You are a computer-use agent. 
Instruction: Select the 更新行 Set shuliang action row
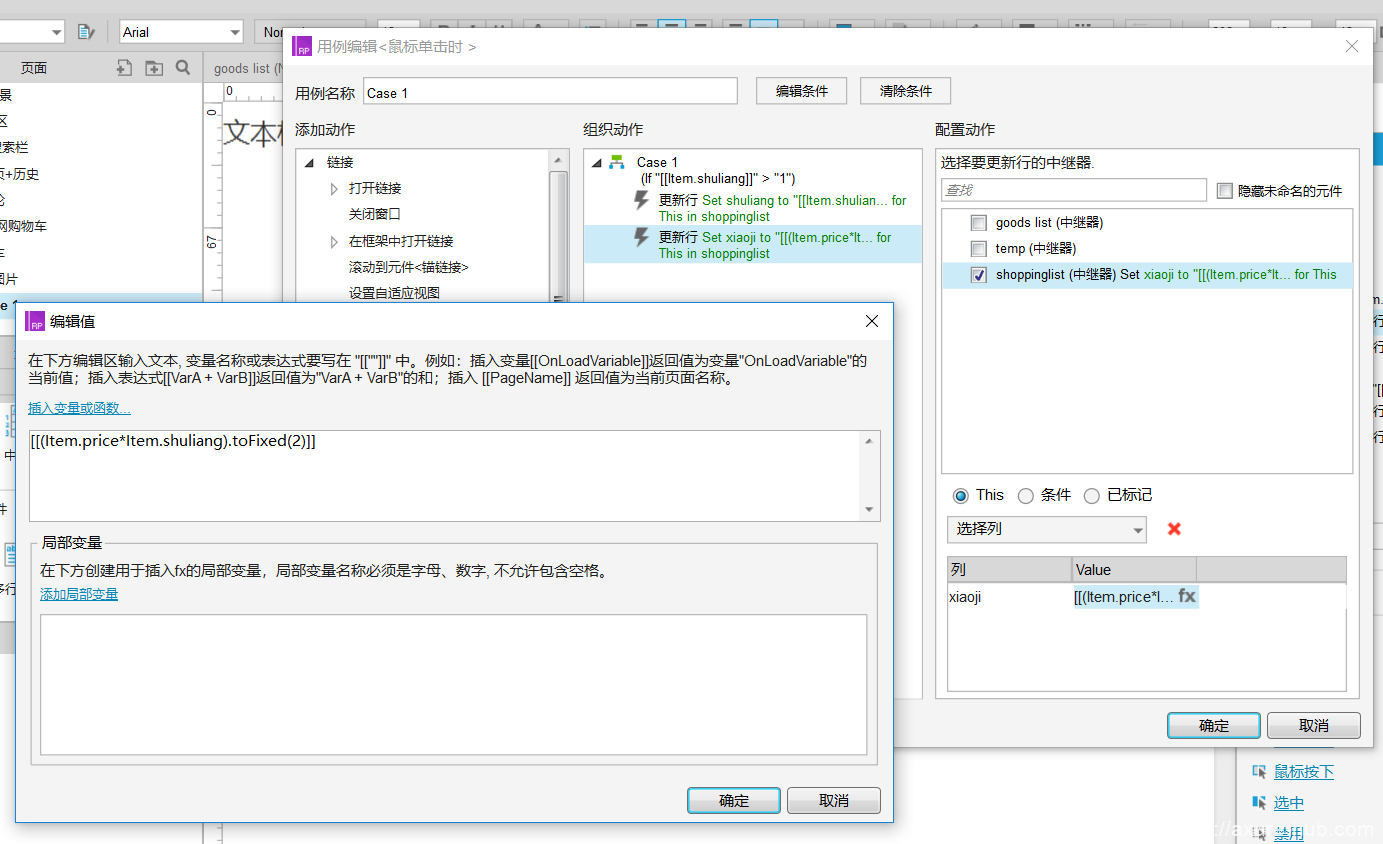pos(752,208)
